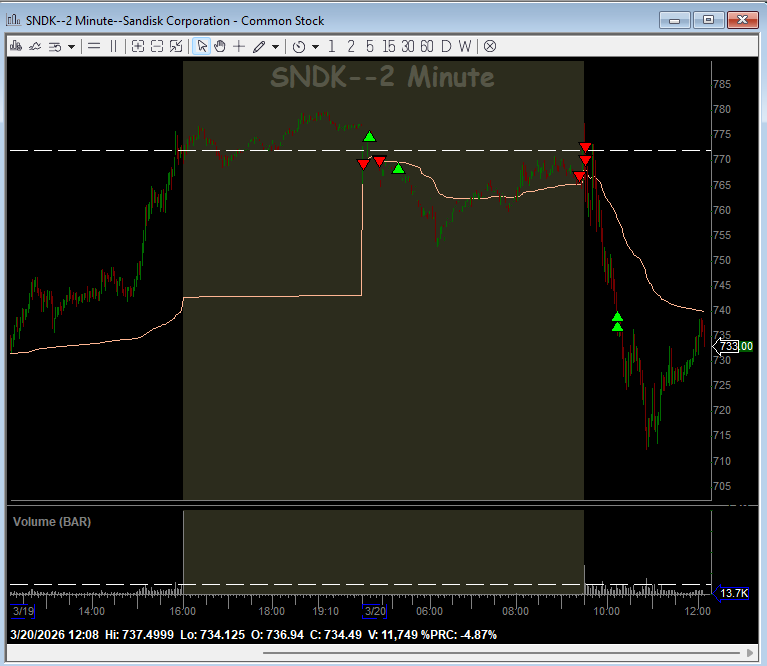Click the line chart indicators icon
This screenshot has height=666, width=767.
[35, 46]
